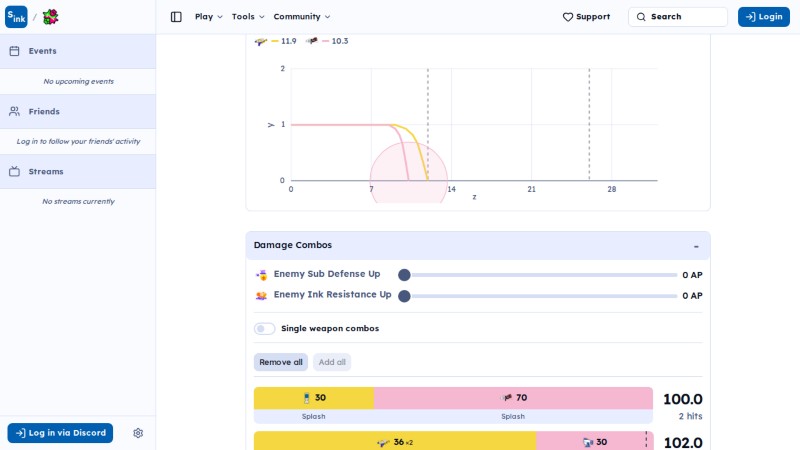This screenshot has width=800, height=450.
Task: Click 'No streams currently' text
Action: click(x=78, y=202)
